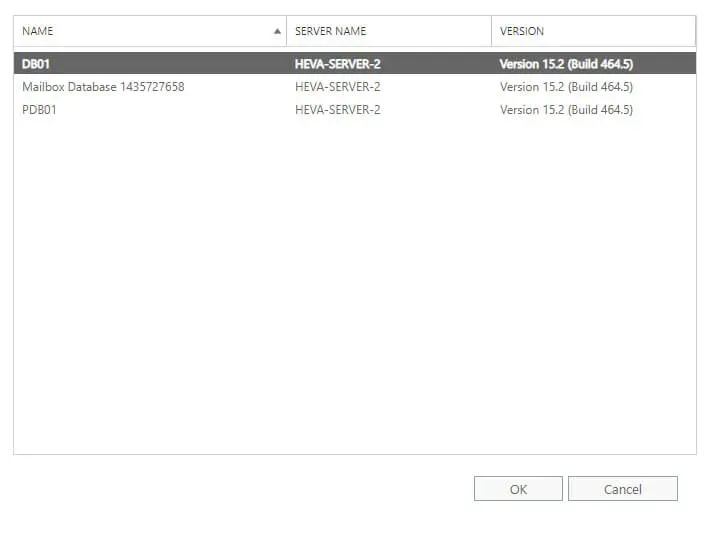710x534 pixels.
Task: Sort by the VERSION column header
Action: tap(594, 31)
